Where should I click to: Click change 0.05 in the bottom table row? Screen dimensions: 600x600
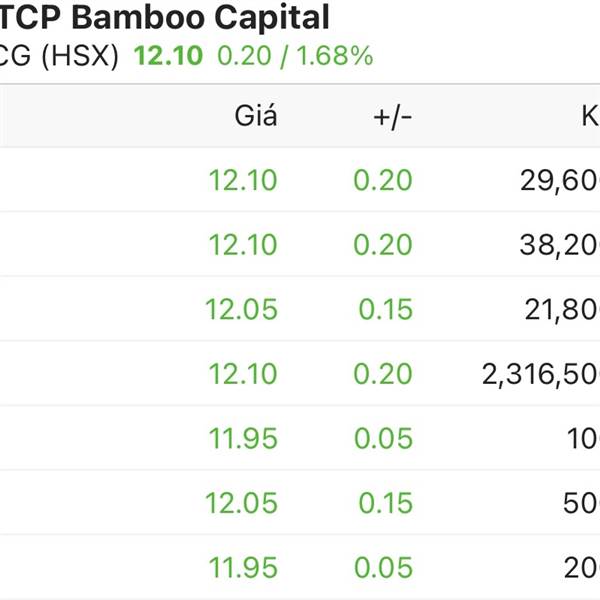coord(383,567)
